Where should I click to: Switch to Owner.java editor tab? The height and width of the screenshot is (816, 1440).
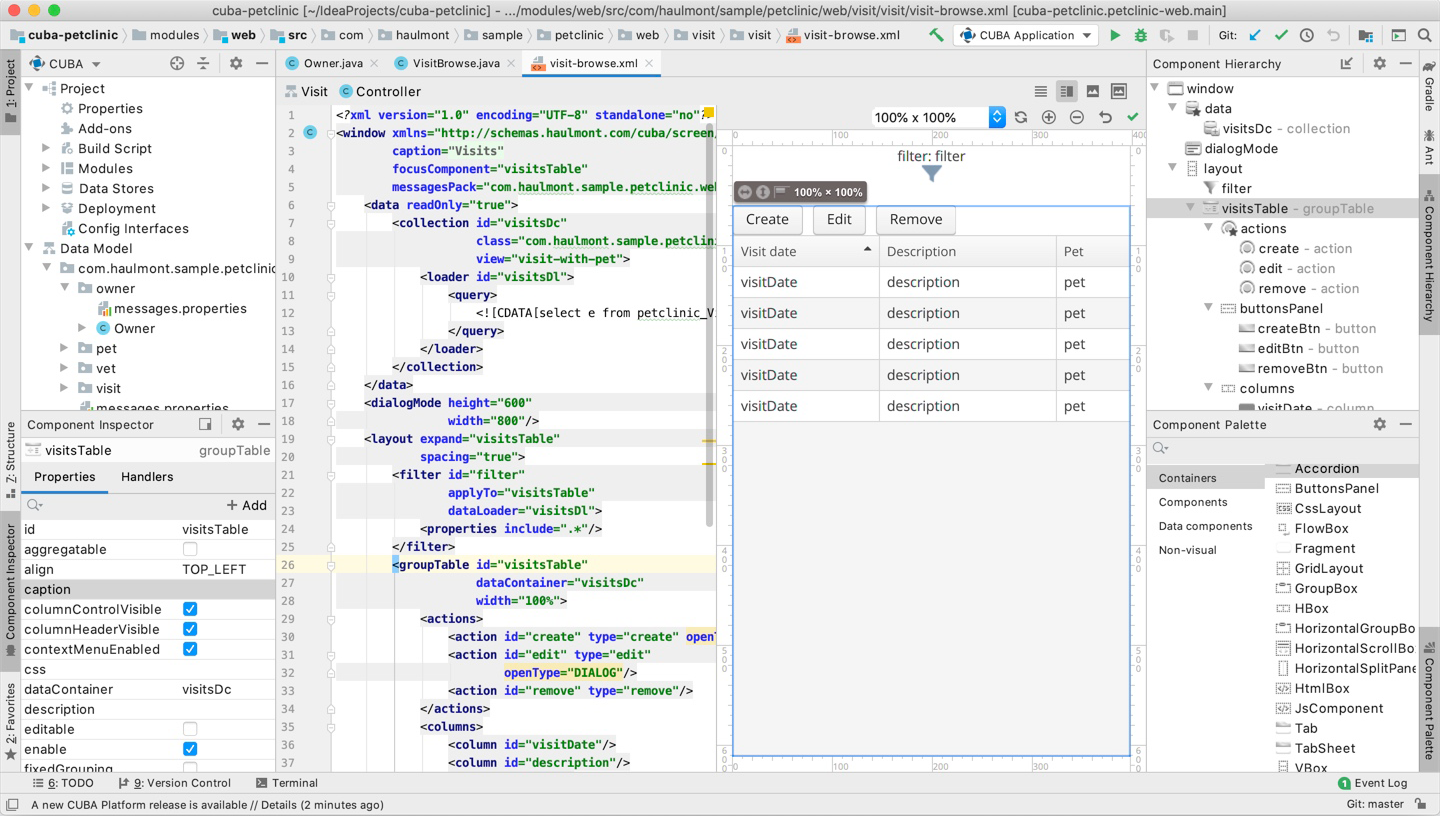click(x=332, y=63)
